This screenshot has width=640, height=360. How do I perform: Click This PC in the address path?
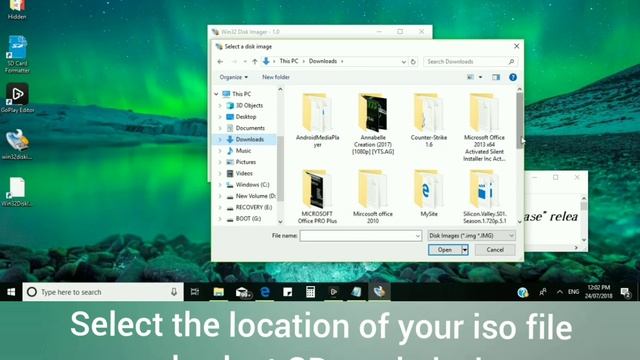[x=289, y=61]
